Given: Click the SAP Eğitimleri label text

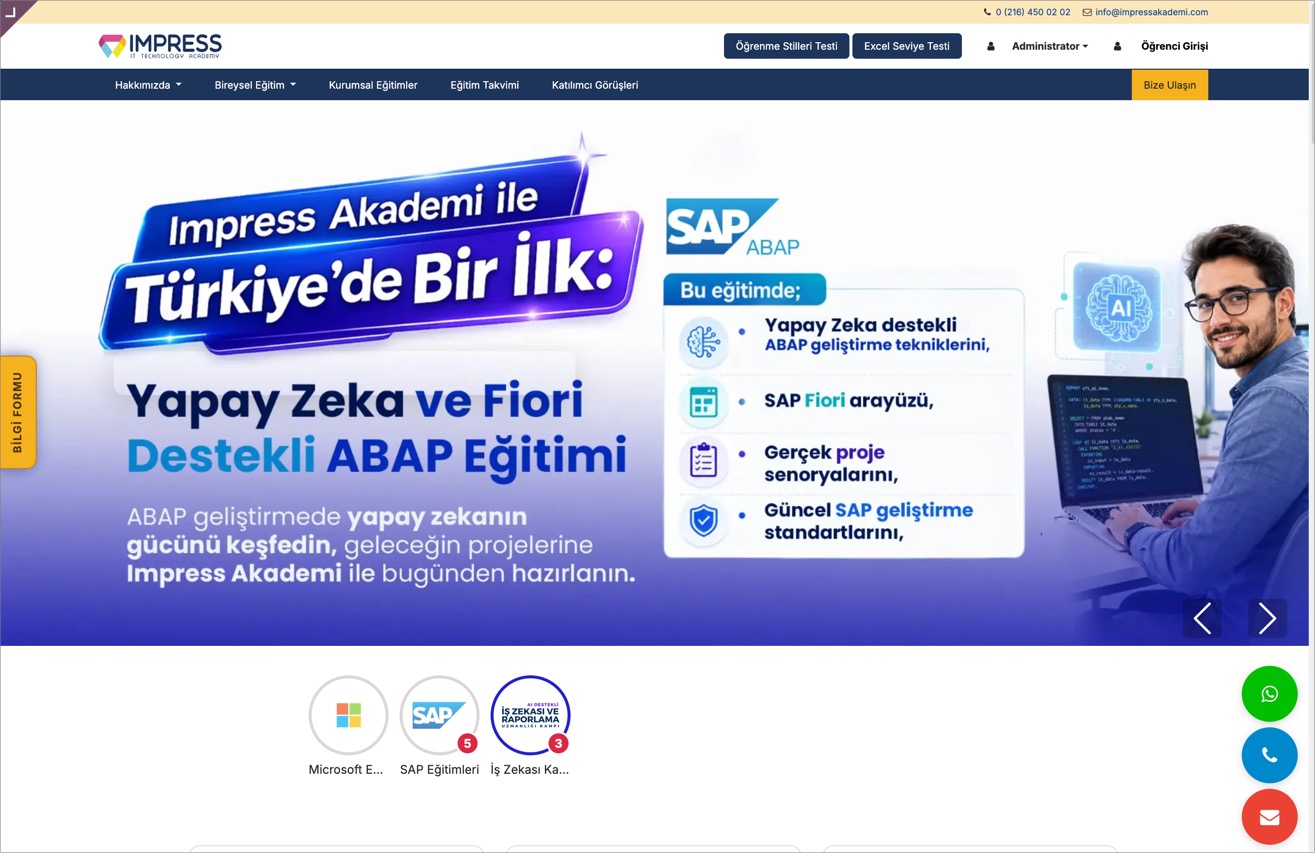Looking at the screenshot, I should pyautogui.click(x=439, y=770).
